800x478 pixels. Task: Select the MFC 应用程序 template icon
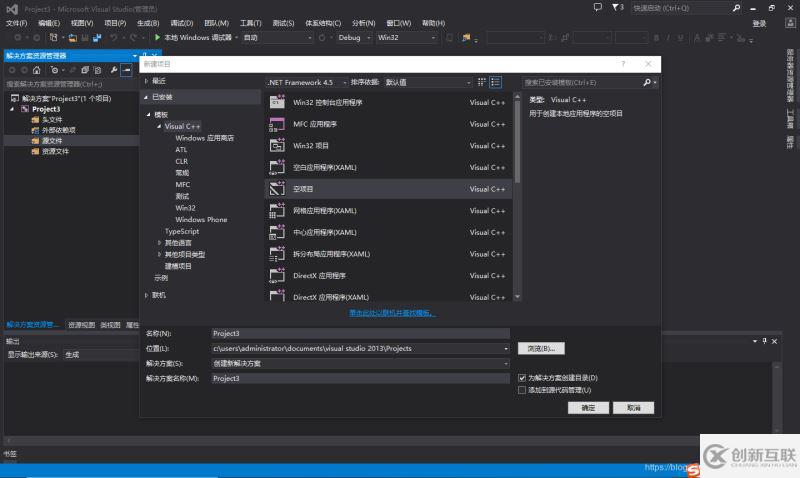(277, 124)
